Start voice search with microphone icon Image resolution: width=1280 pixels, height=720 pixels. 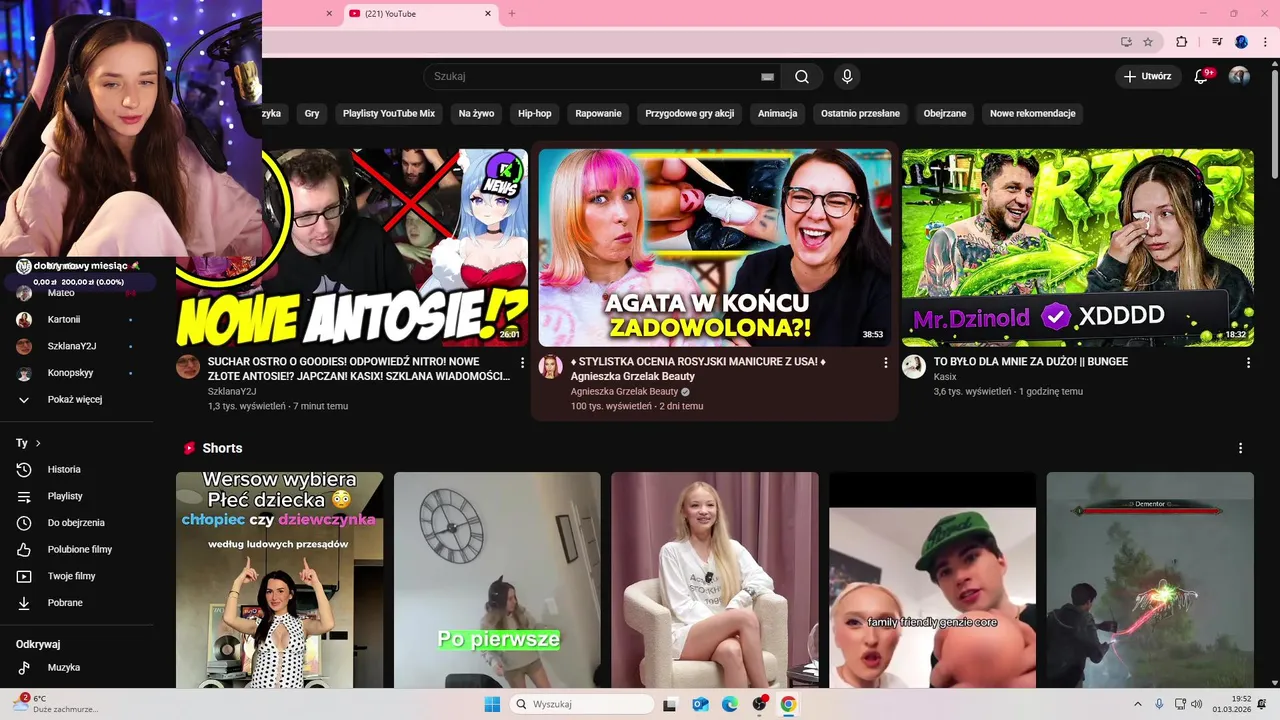pos(847,76)
